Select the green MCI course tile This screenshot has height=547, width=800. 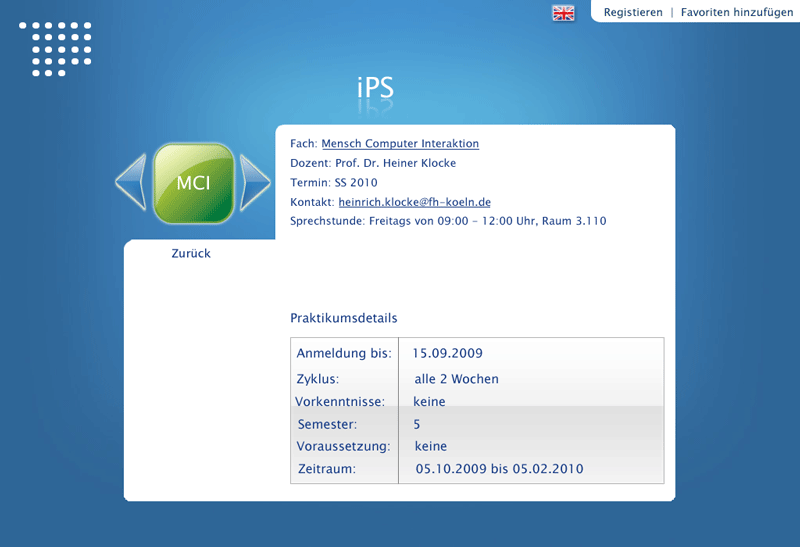(x=193, y=183)
